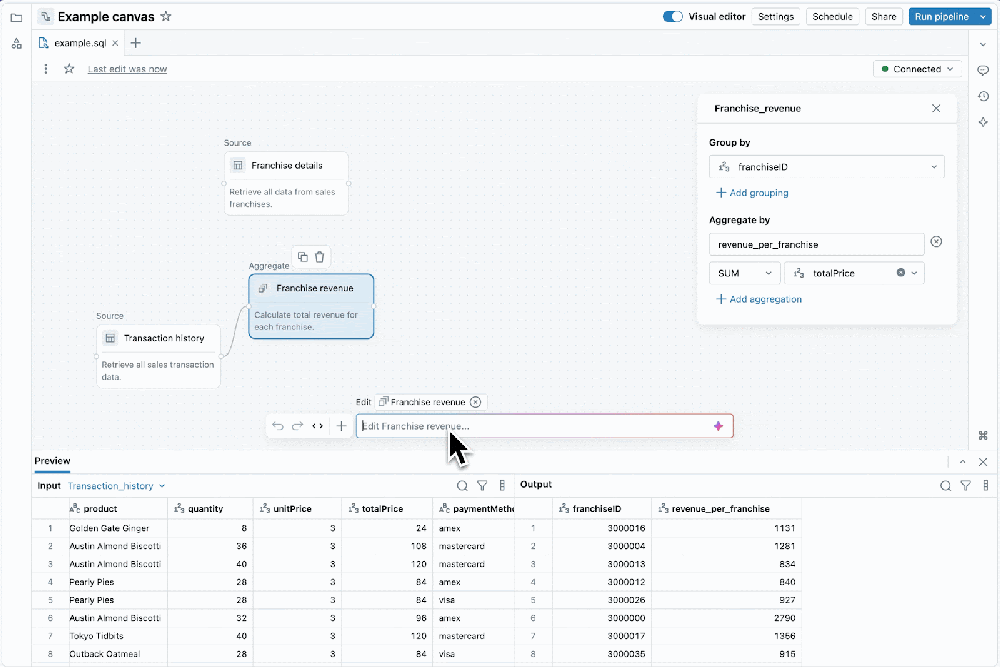Select output cell 3000016

click(602, 528)
